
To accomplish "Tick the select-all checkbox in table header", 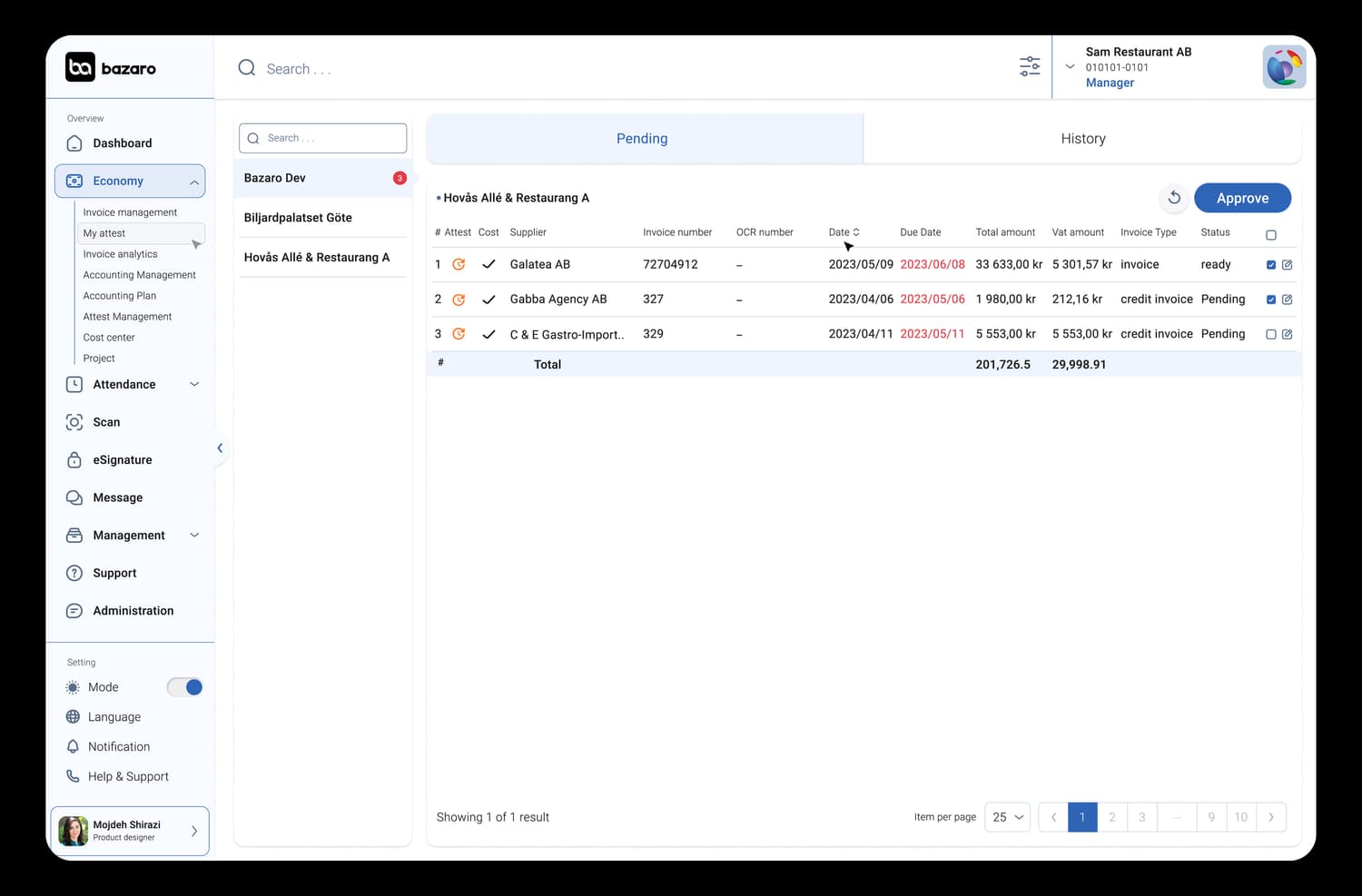I will (1271, 235).
